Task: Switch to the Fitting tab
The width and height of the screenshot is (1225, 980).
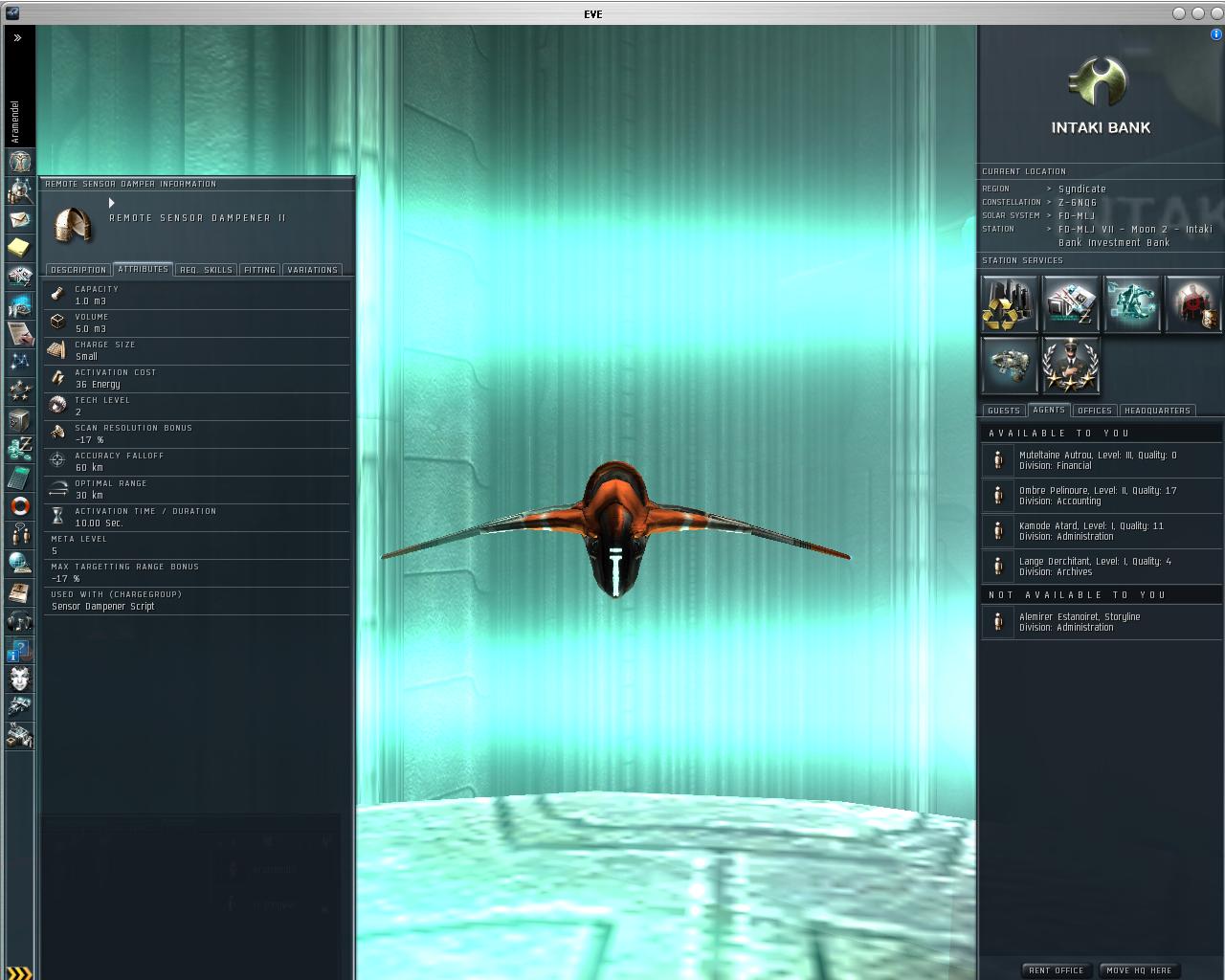Action: pos(259,270)
